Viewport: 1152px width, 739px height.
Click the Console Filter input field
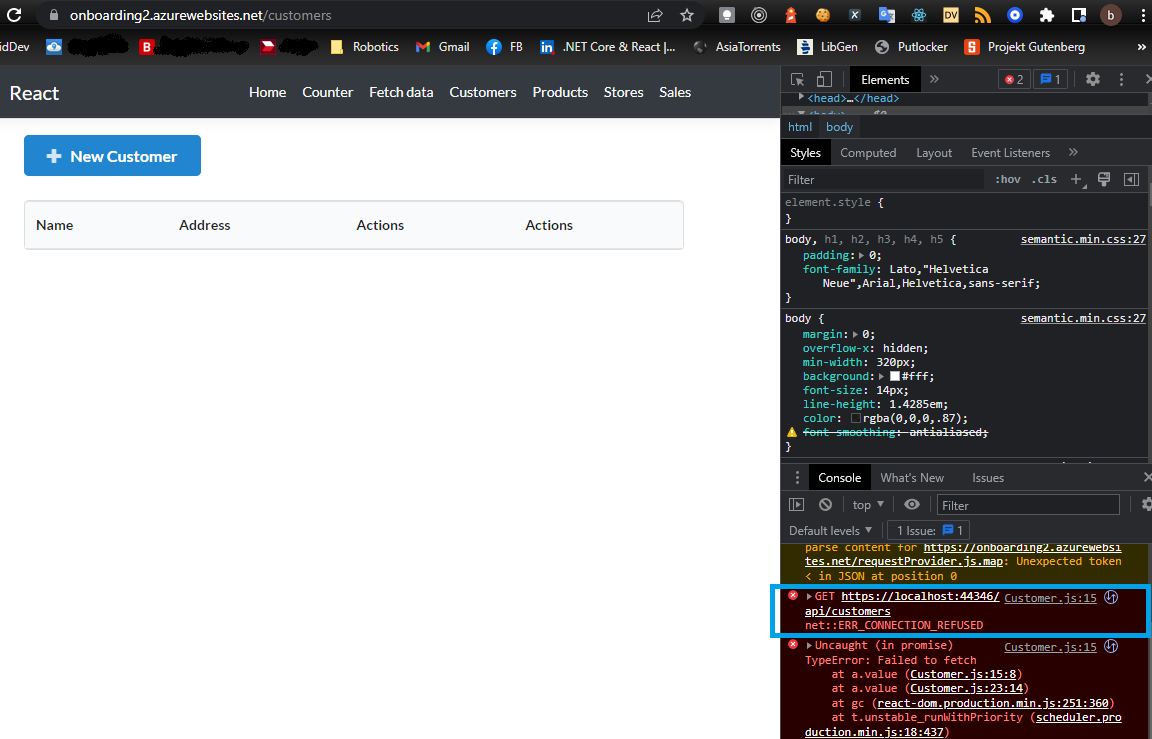click(x=1028, y=505)
